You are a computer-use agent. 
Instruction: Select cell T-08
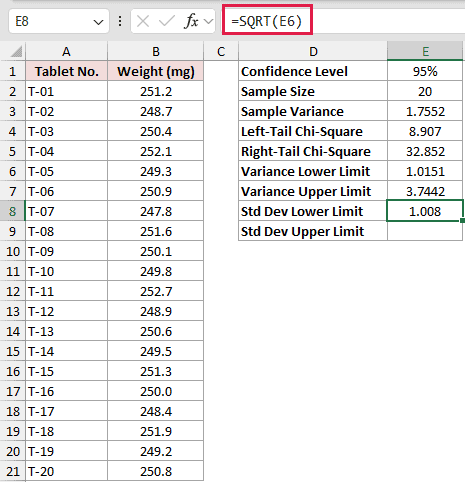pos(67,231)
